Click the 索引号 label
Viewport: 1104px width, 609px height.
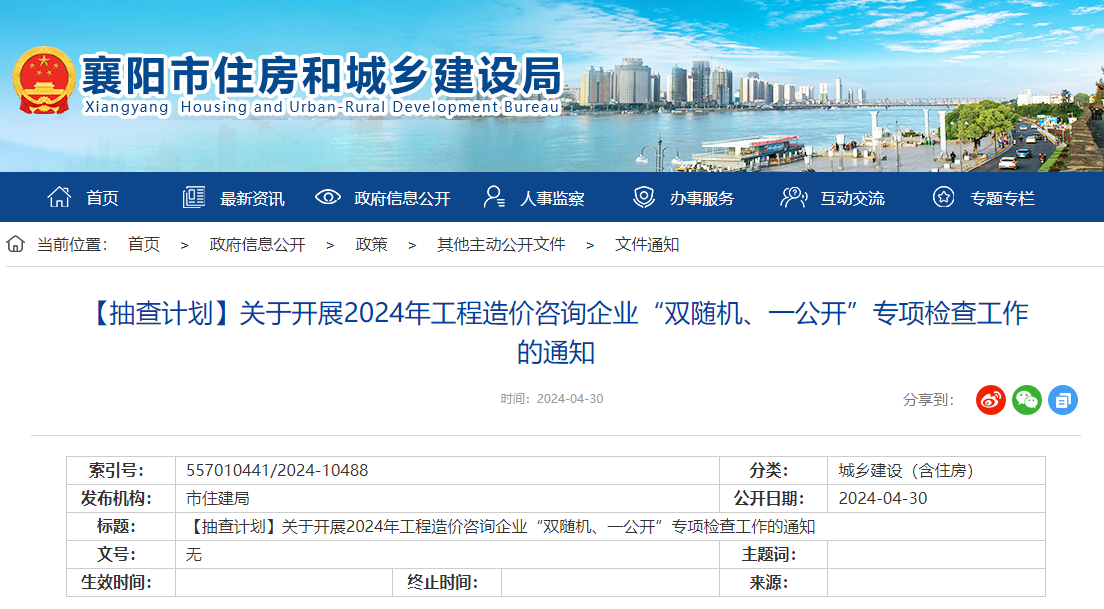point(116,470)
